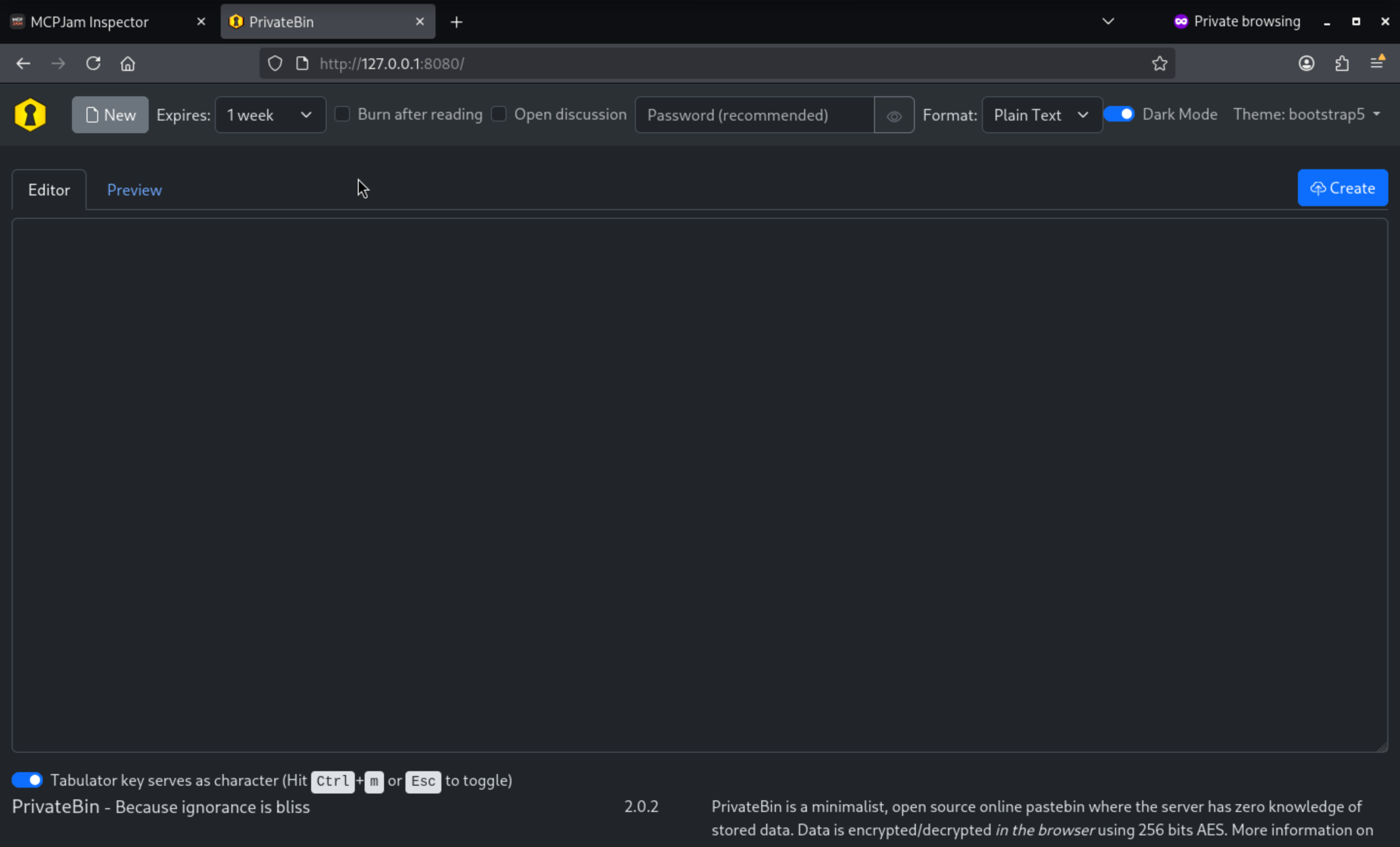Switch off the Dark Mode toggle
This screenshot has height=847, width=1400.
1119,114
